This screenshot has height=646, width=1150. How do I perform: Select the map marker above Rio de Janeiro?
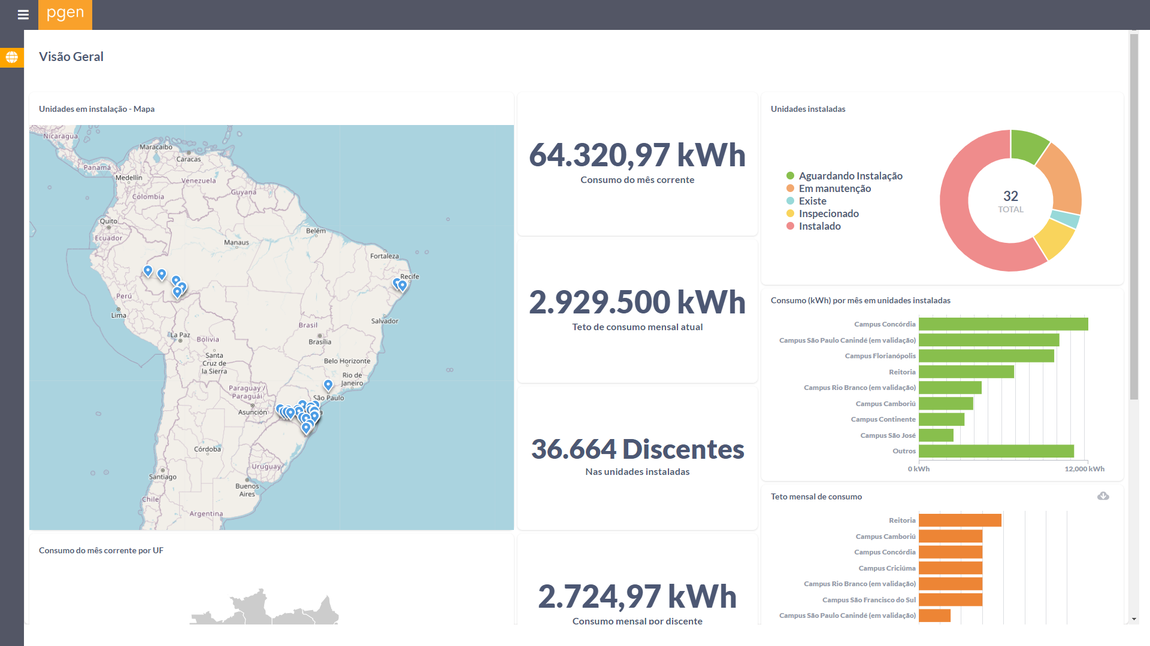[x=328, y=385]
